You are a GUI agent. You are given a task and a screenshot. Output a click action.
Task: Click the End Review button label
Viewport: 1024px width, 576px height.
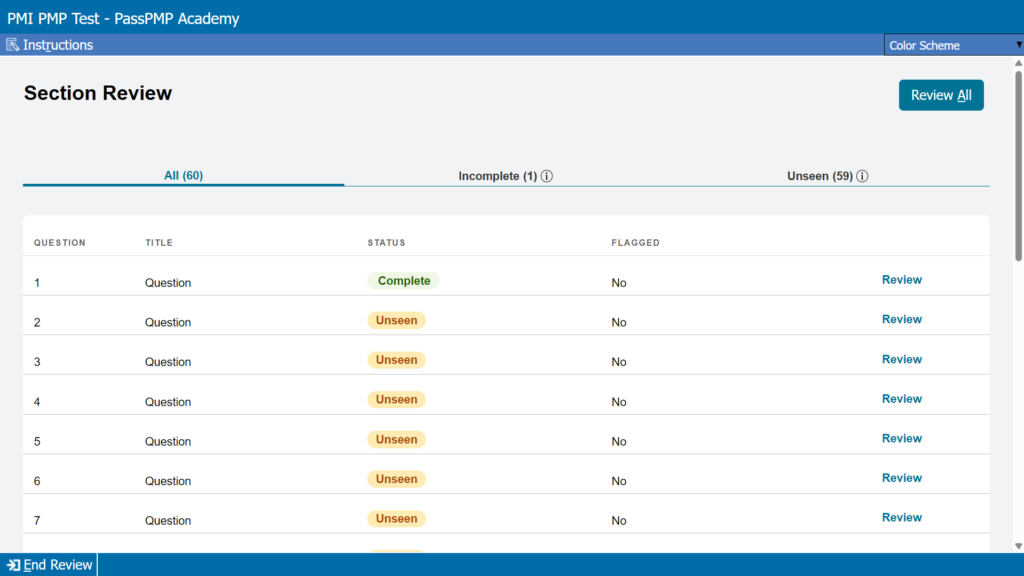click(x=58, y=565)
